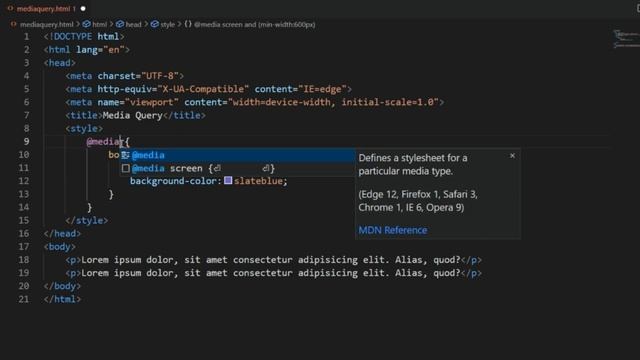Click the charset="UTF-8" meta on line 4

coord(138,76)
